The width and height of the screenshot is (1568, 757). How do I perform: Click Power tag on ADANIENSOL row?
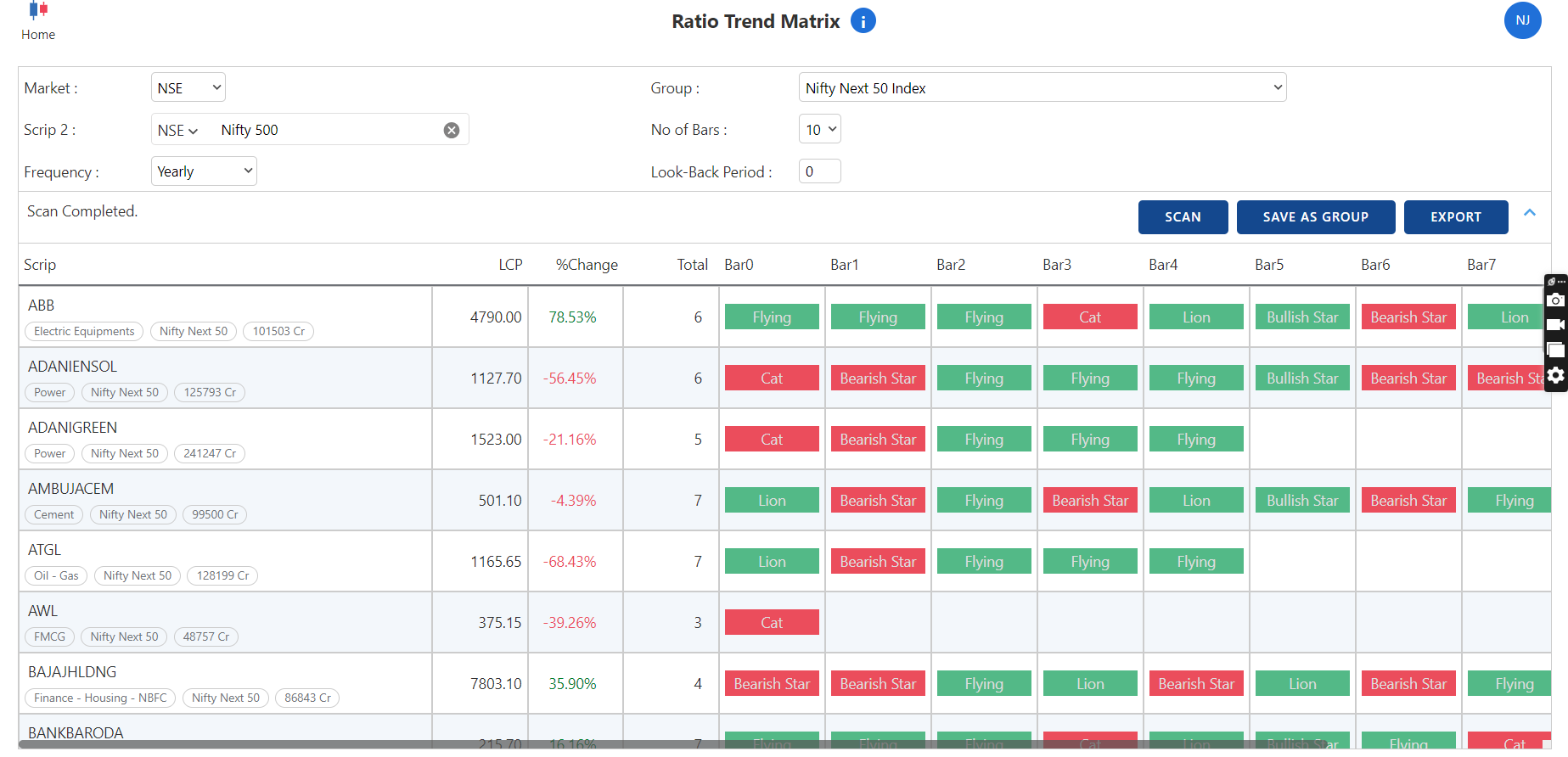49,392
